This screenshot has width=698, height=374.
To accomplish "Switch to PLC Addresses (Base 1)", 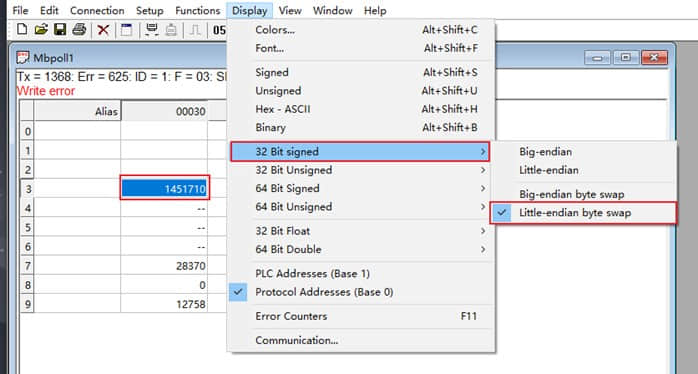I will 361,273.
